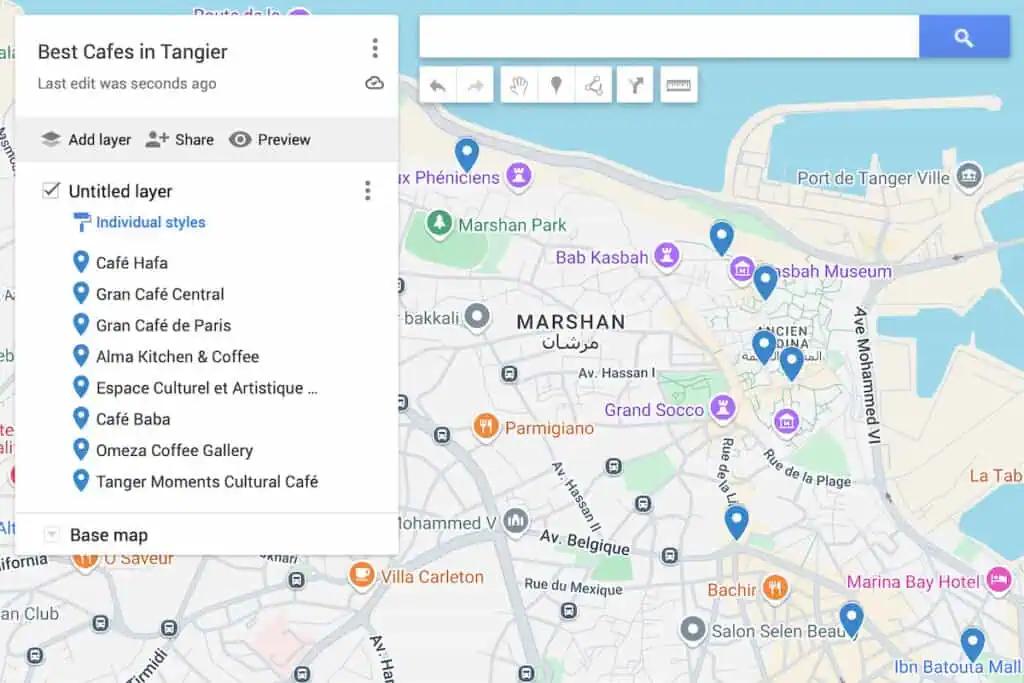Image resolution: width=1024 pixels, height=683 pixels.
Task: Click pin icon beside Café Baba
Action: [80, 419]
